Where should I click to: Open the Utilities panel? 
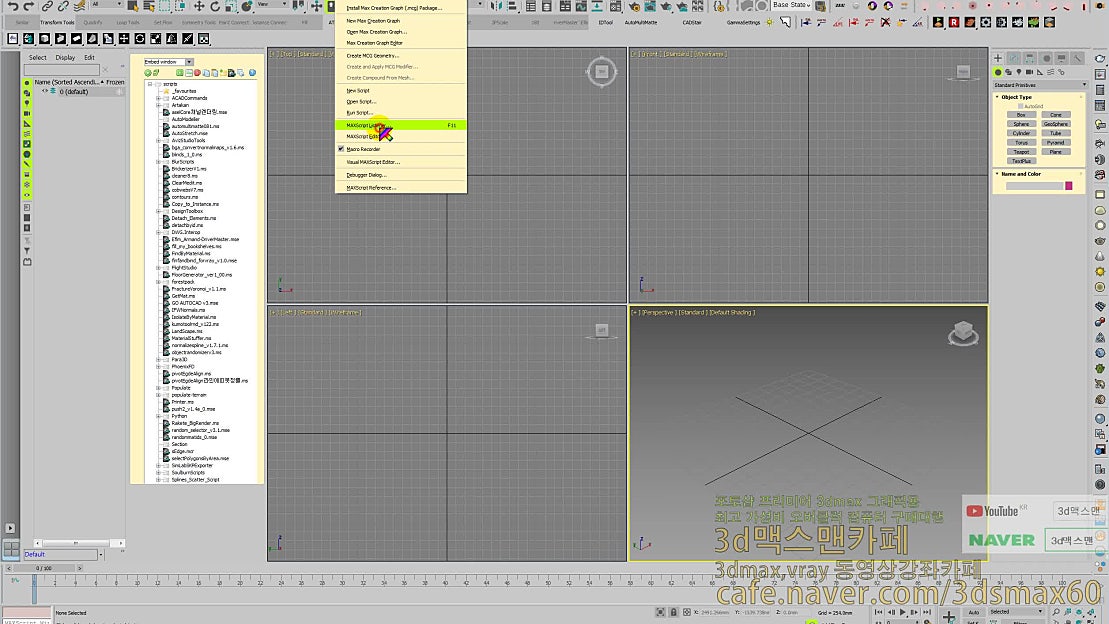[1076, 58]
